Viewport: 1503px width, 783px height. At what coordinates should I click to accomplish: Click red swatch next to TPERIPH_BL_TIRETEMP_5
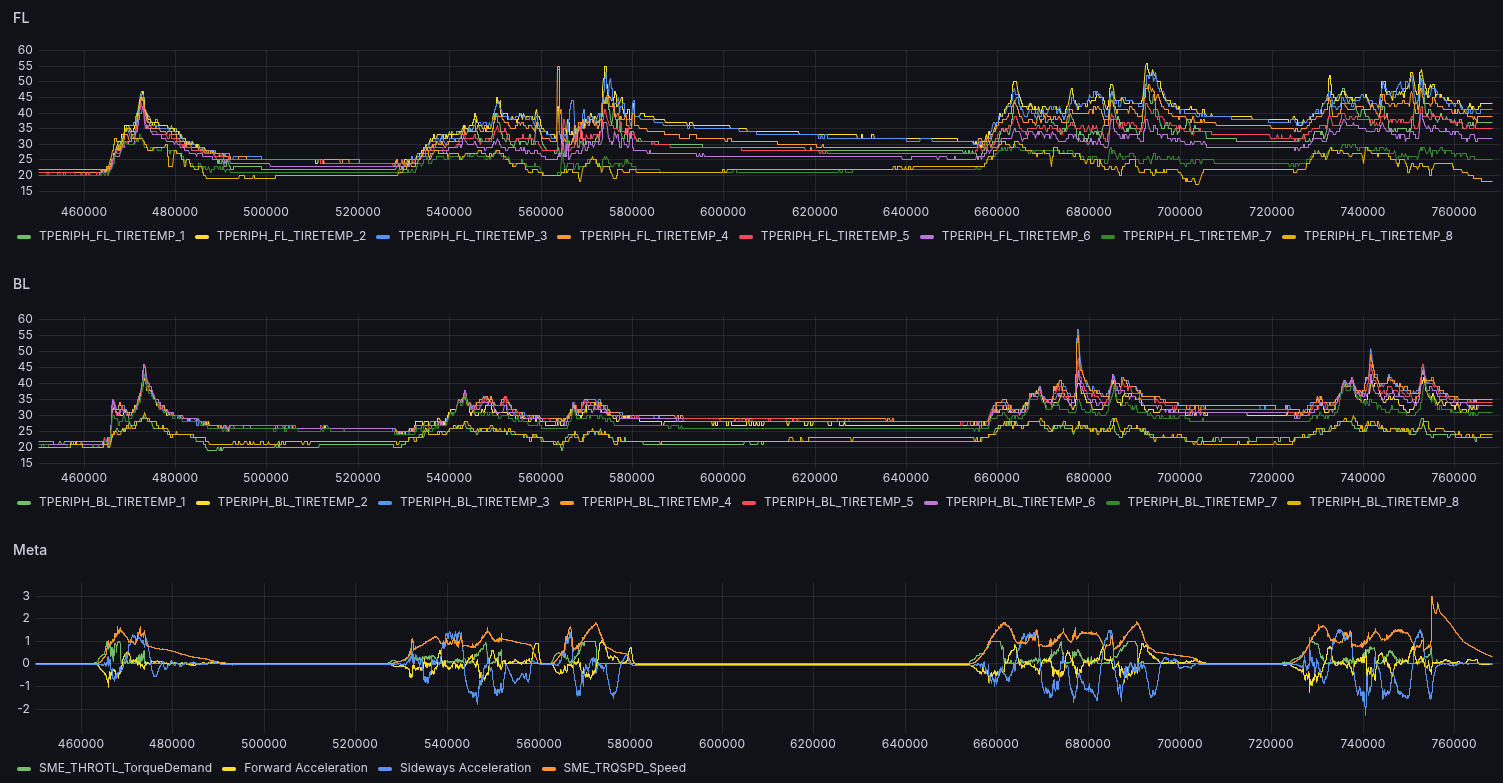[x=749, y=502]
